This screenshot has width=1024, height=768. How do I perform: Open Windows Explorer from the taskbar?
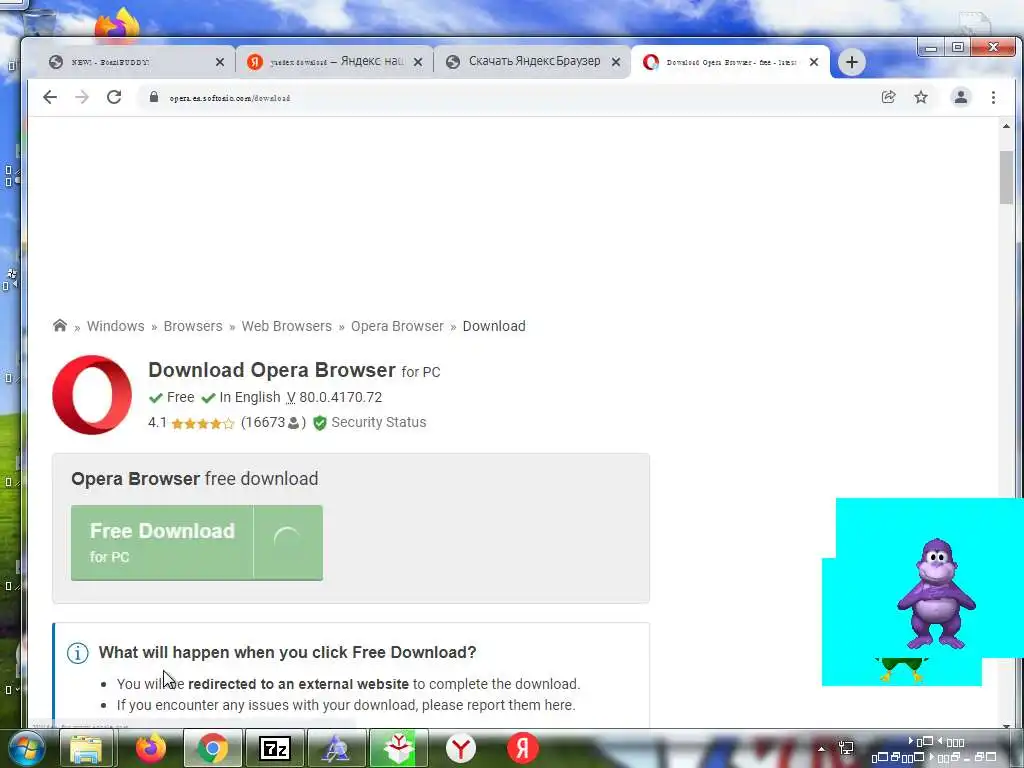click(x=86, y=748)
